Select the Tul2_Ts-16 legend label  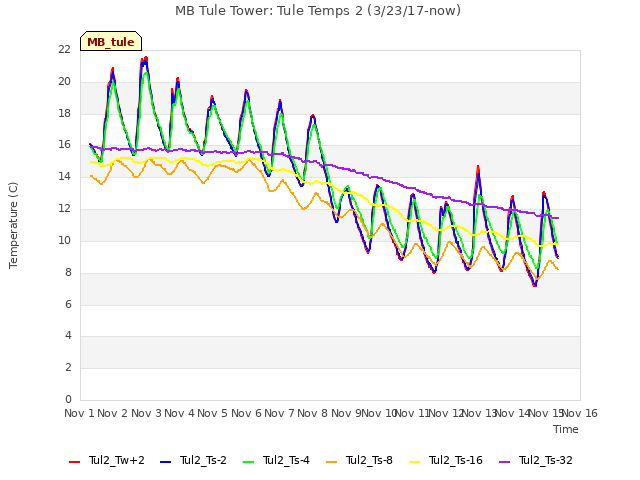[x=456, y=460]
